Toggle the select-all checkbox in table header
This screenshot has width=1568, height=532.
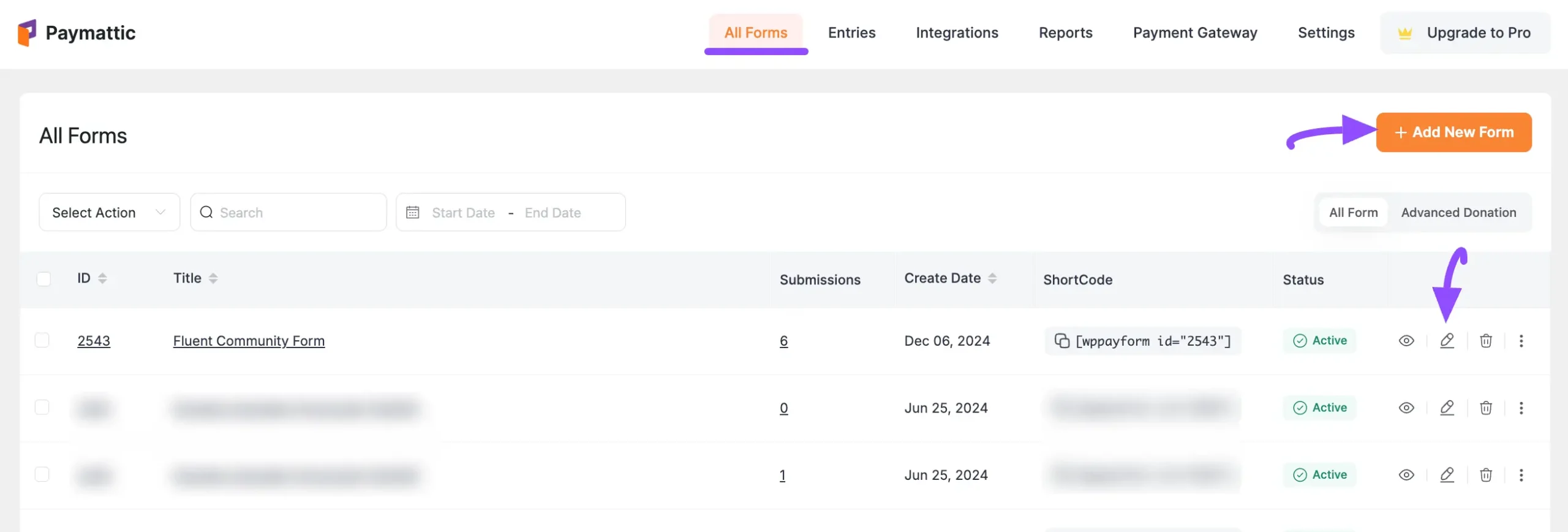(x=43, y=279)
